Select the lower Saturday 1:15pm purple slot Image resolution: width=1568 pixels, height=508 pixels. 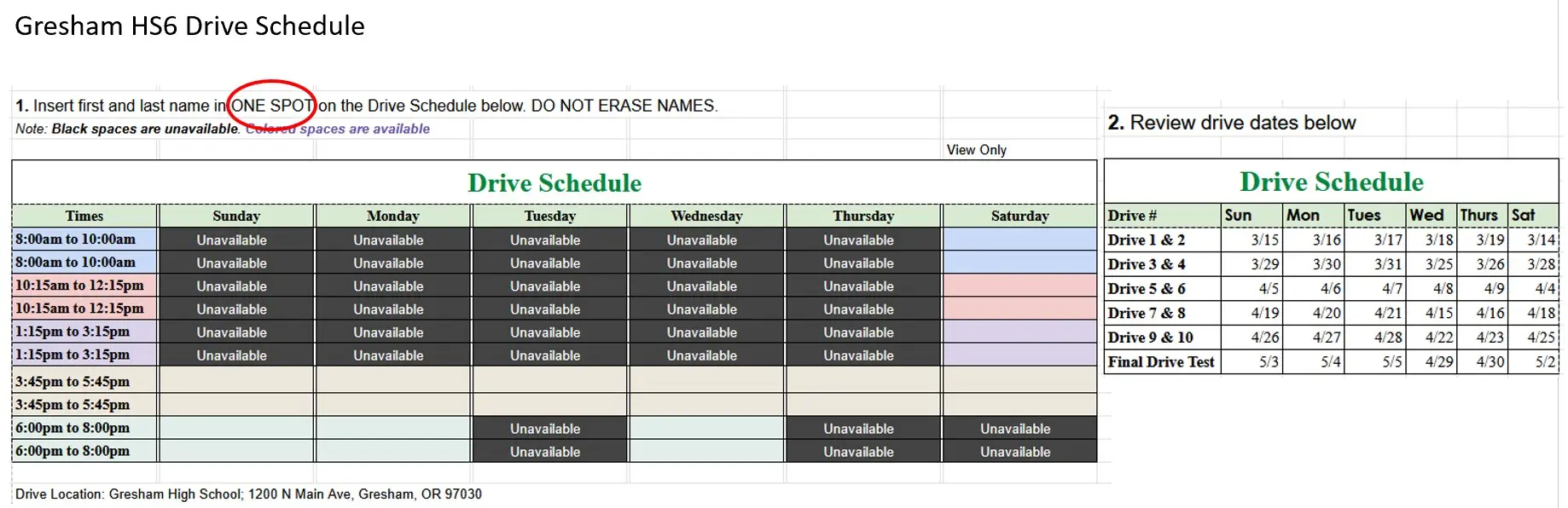pyautogui.click(x=1019, y=355)
